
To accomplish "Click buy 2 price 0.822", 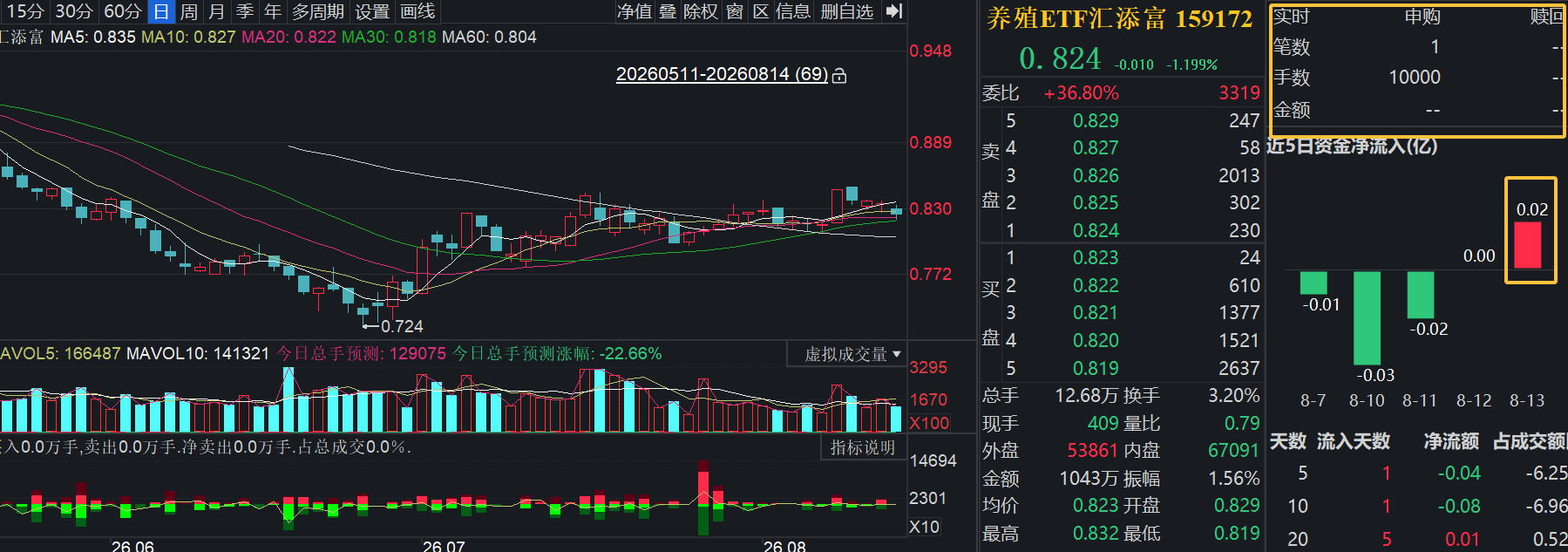I will 1096,285.
